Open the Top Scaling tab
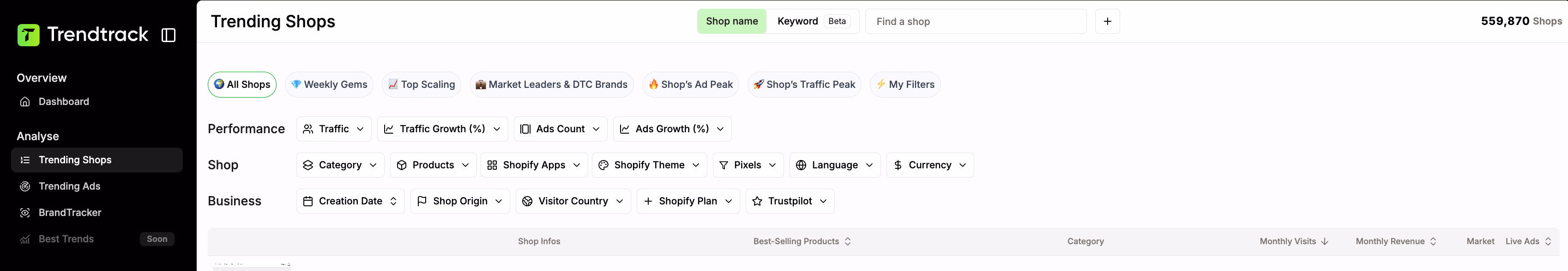The height and width of the screenshot is (271, 1568). 421,85
